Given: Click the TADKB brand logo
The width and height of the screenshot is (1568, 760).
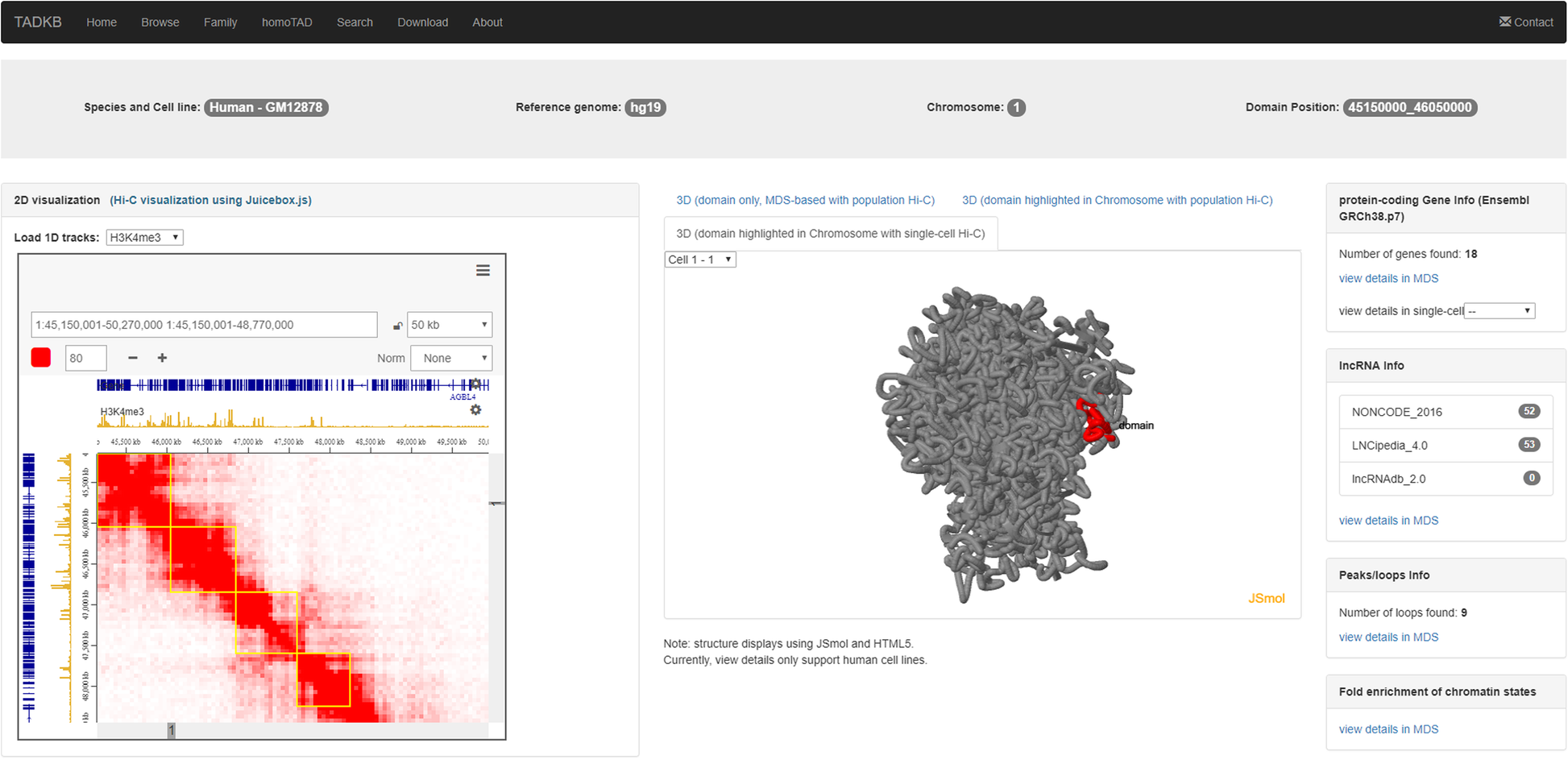Looking at the screenshot, I should tap(38, 22).
